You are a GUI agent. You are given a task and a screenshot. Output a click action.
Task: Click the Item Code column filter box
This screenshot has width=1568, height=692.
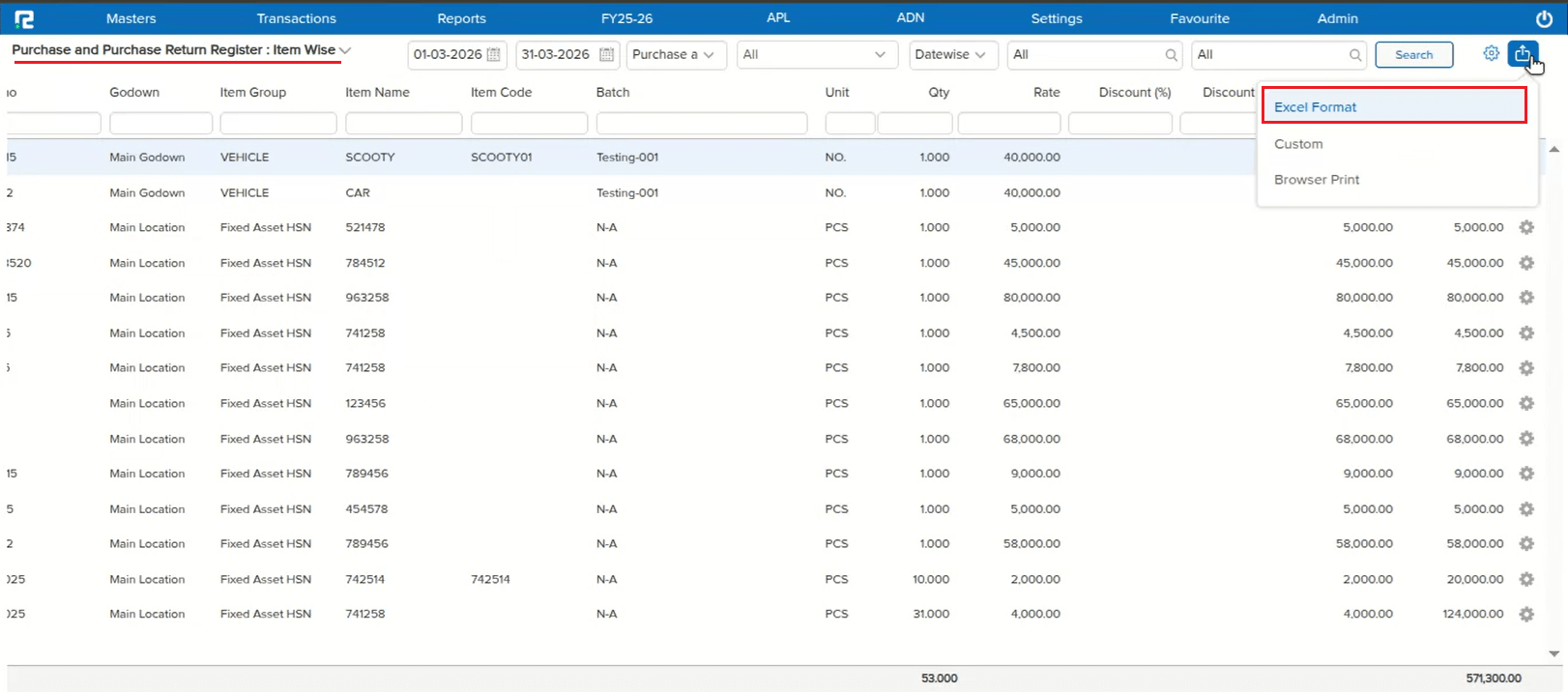point(529,123)
